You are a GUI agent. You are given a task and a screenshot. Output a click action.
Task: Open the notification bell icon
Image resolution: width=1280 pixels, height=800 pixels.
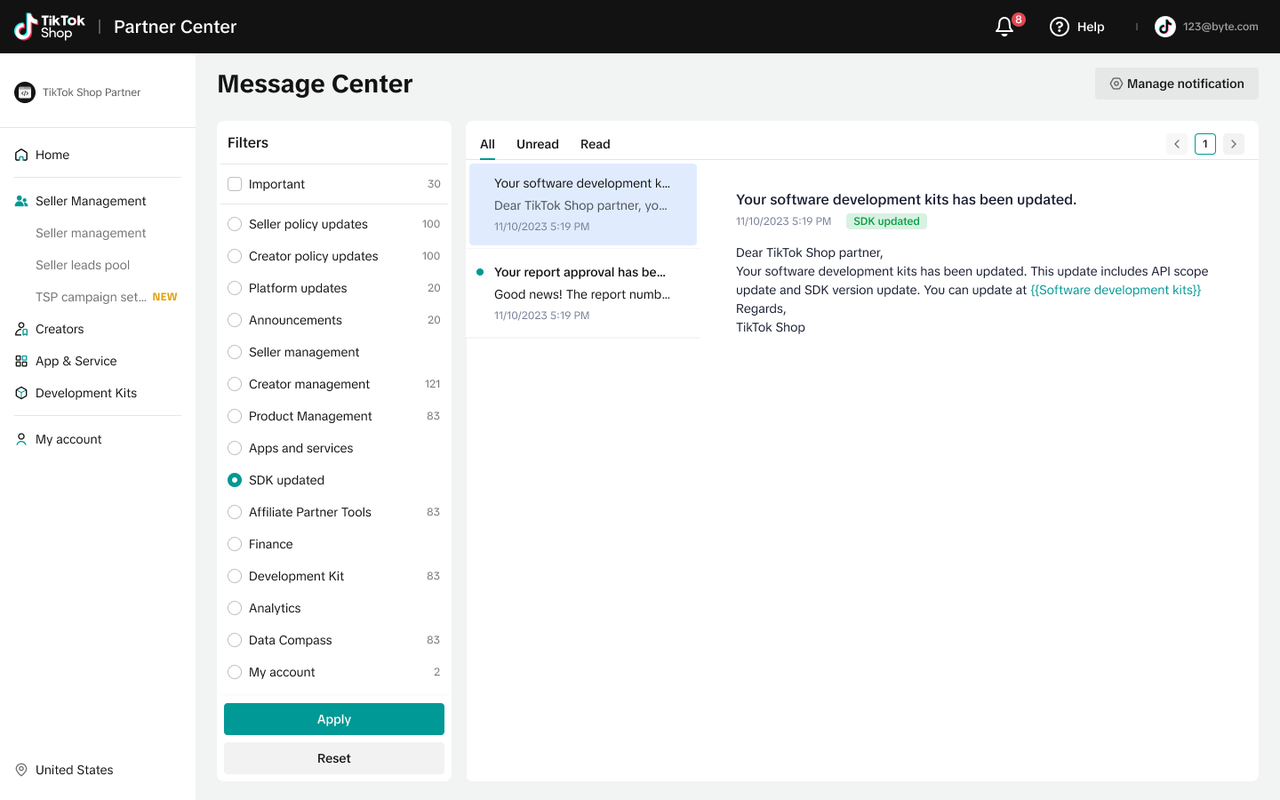tap(1005, 27)
